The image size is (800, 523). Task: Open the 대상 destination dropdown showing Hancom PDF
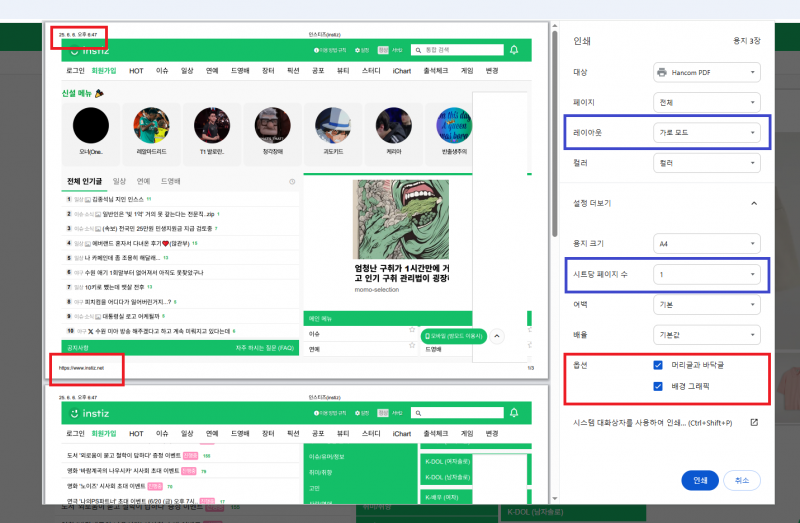[707, 72]
